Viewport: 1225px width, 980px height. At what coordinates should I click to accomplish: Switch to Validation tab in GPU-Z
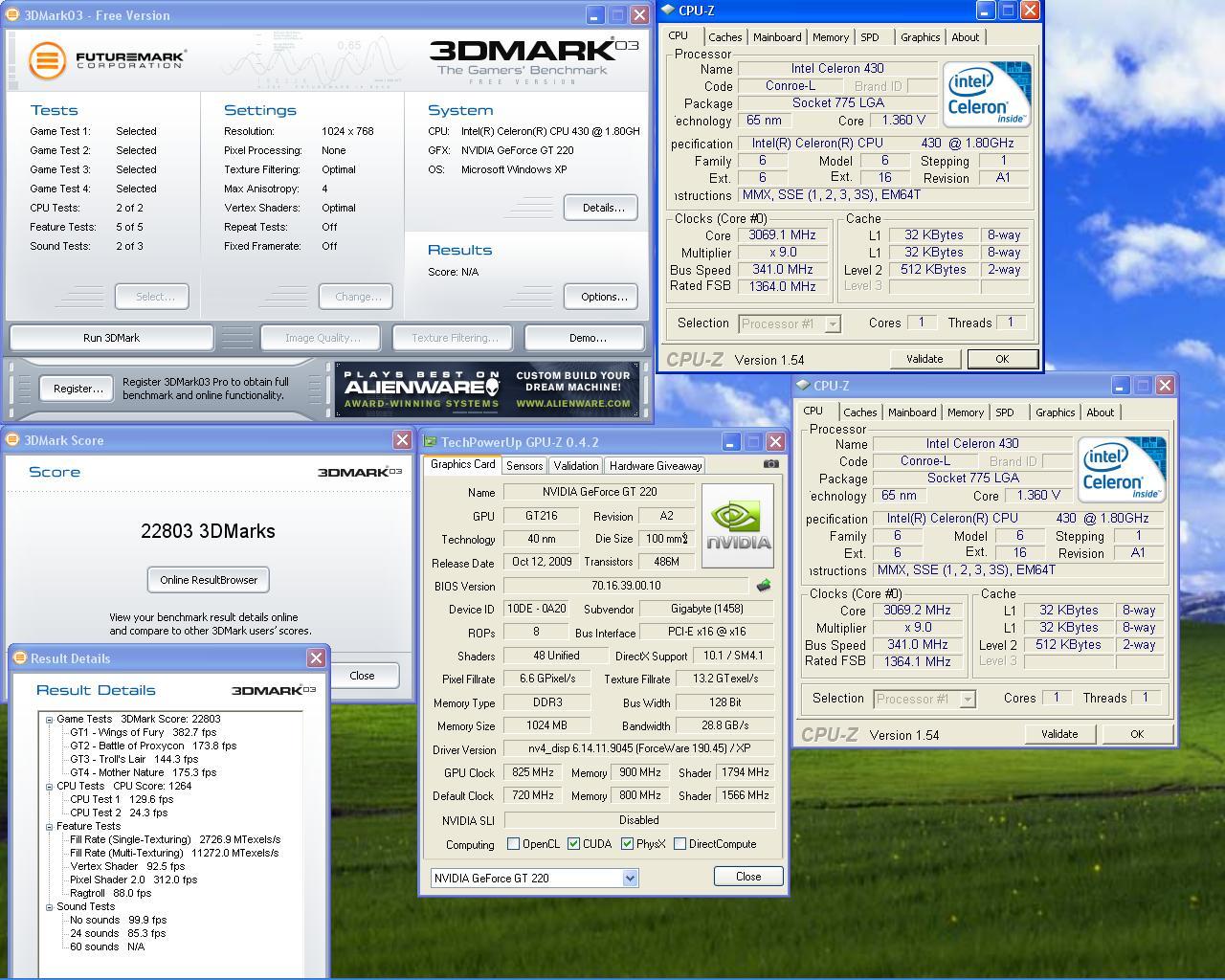[576, 466]
